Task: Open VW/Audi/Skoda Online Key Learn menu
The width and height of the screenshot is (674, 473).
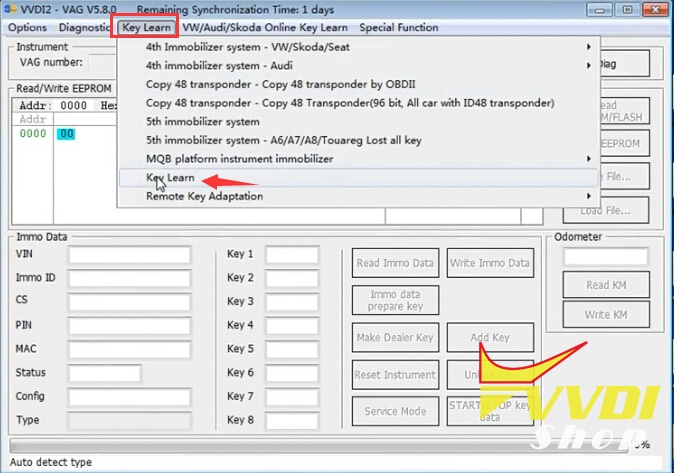Action: coord(265,28)
